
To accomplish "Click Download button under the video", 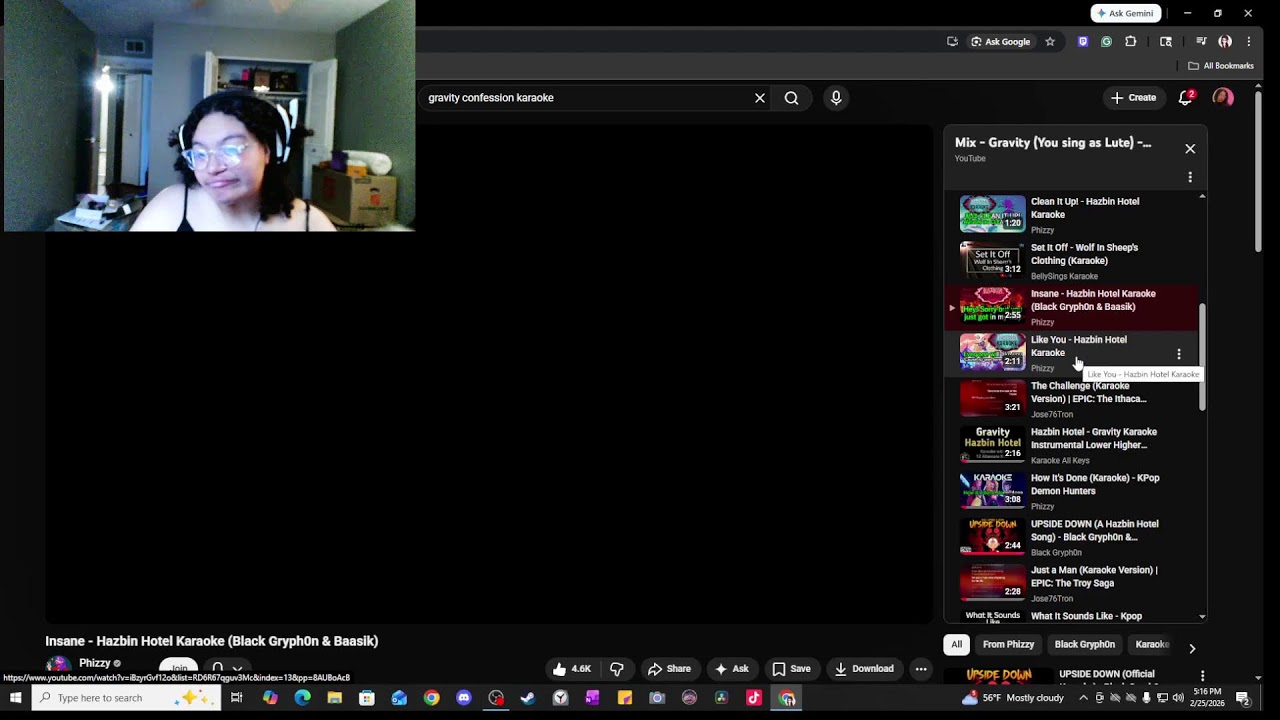I will pyautogui.click(x=864, y=669).
